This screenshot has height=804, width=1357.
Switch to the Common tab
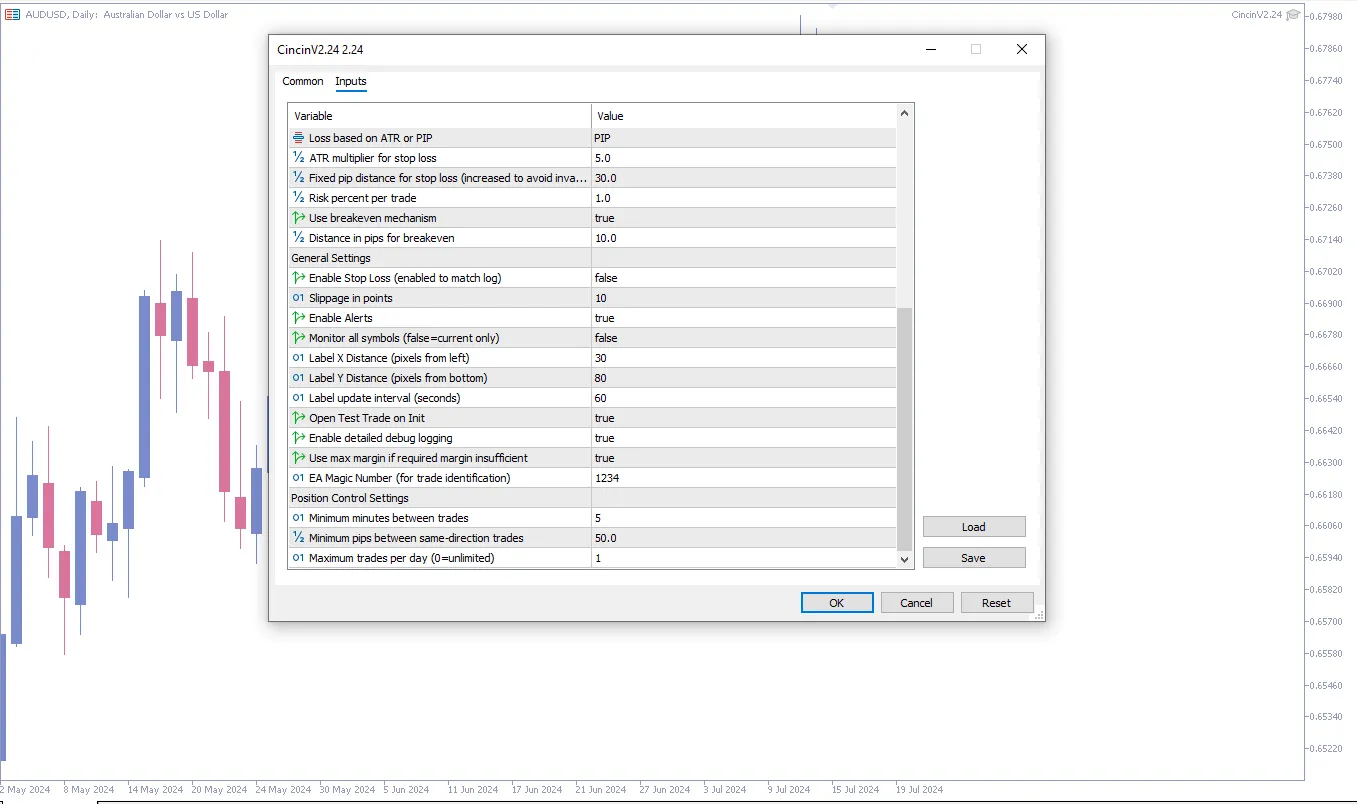coord(302,82)
